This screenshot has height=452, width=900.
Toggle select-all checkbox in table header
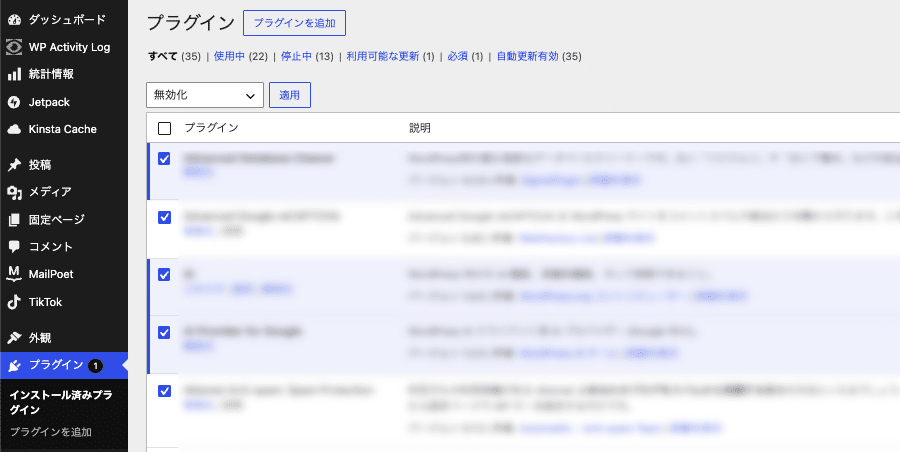(x=164, y=128)
